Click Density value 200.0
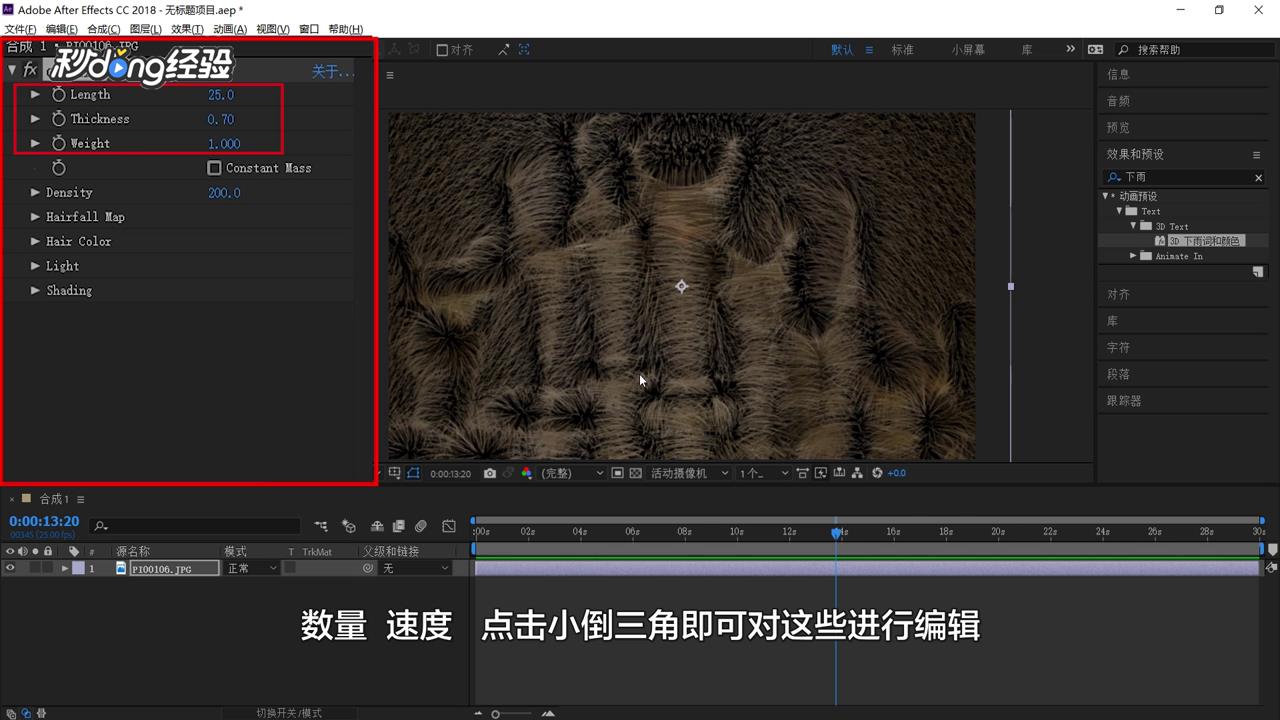The width and height of the screenshot is (1280, 720). tap(224, 192)
